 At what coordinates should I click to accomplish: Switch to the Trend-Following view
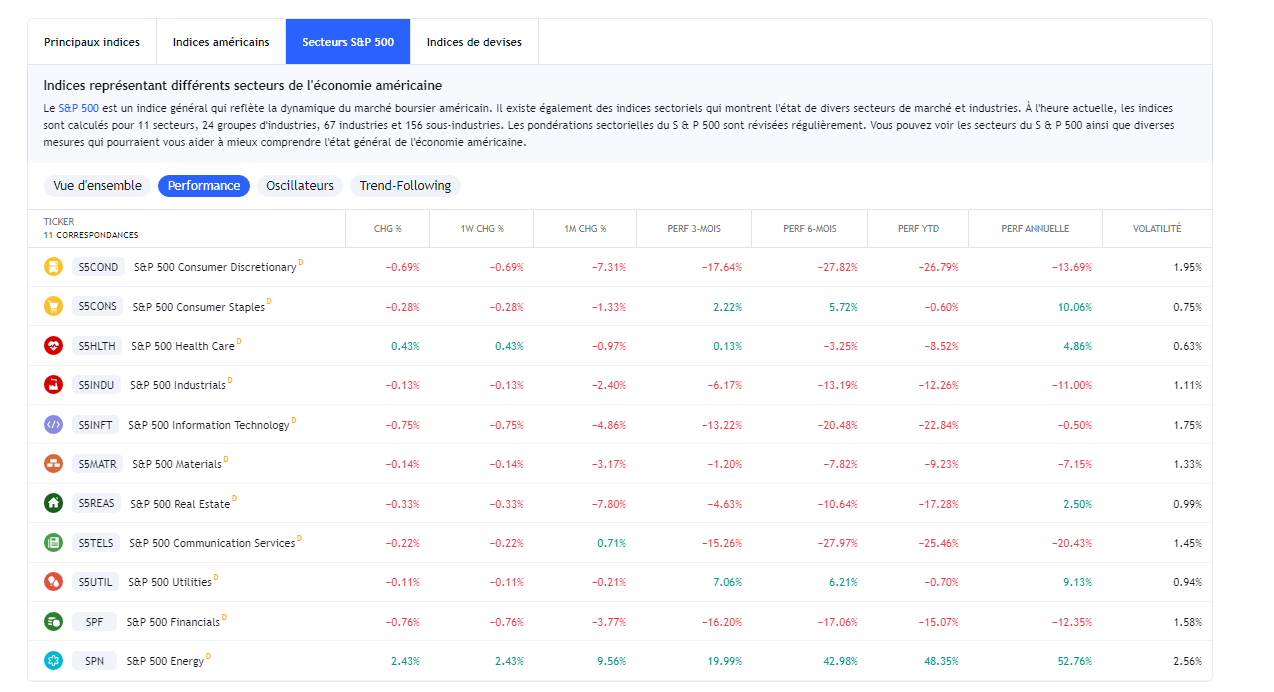(405, 186)
